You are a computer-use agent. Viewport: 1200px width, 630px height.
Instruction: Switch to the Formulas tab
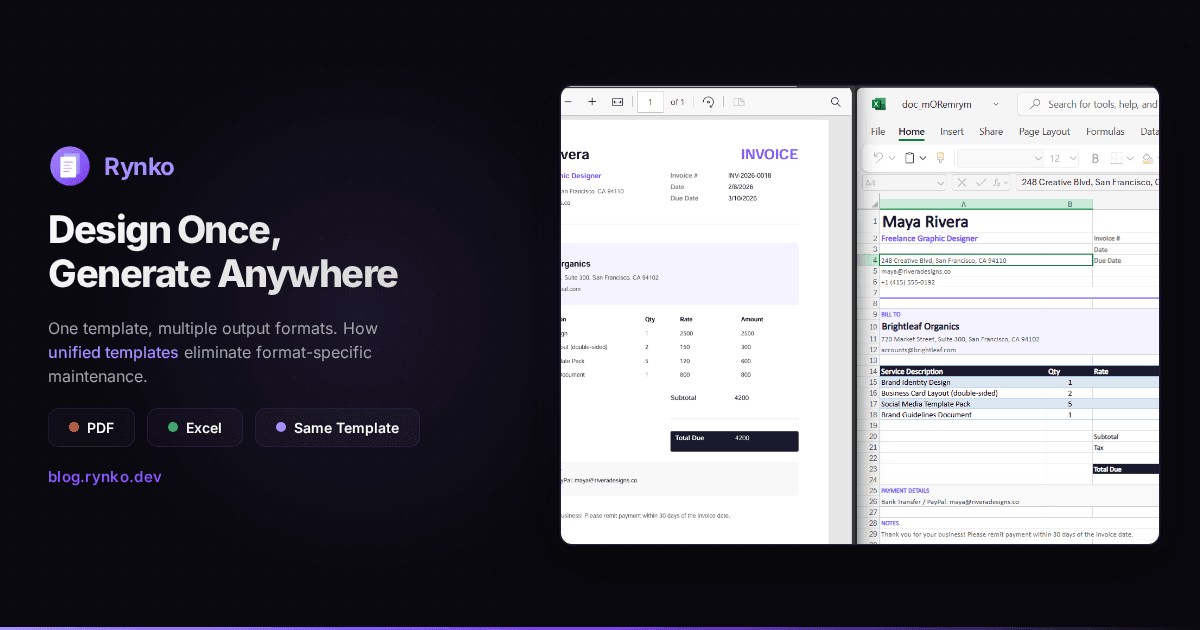click(x=1105, y=131)
